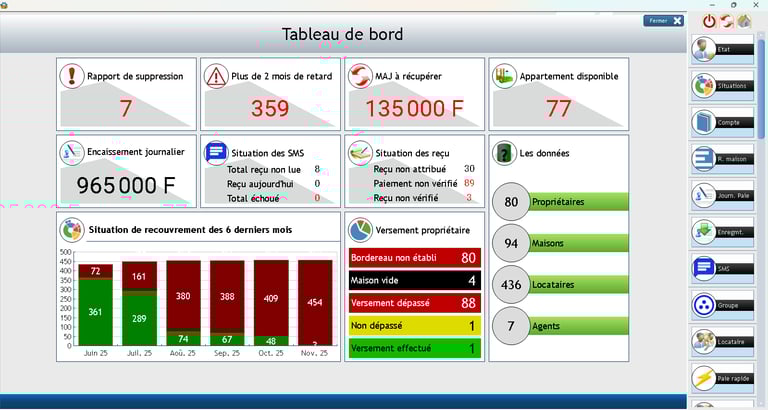The width and height of the screenshot is (768, 410).
Task: Open the Compte sidebar item
Action: pyautogui.click(x=722, y=122)
